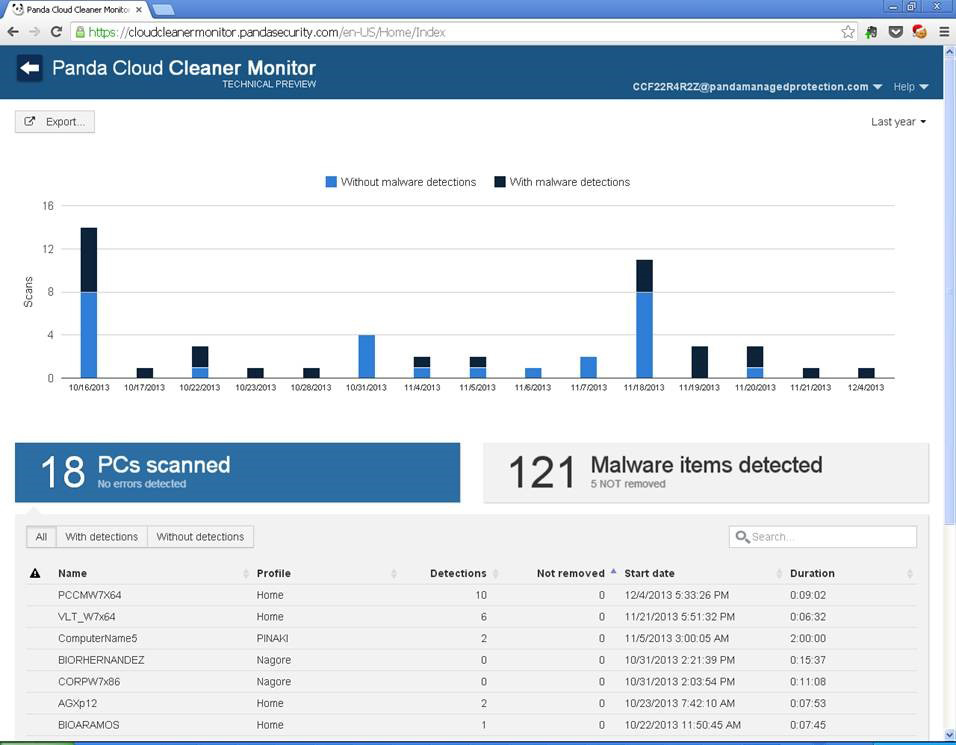
Task: Click the AGXp12 row name
Action: pyautogui.click(x=77, y=704)
